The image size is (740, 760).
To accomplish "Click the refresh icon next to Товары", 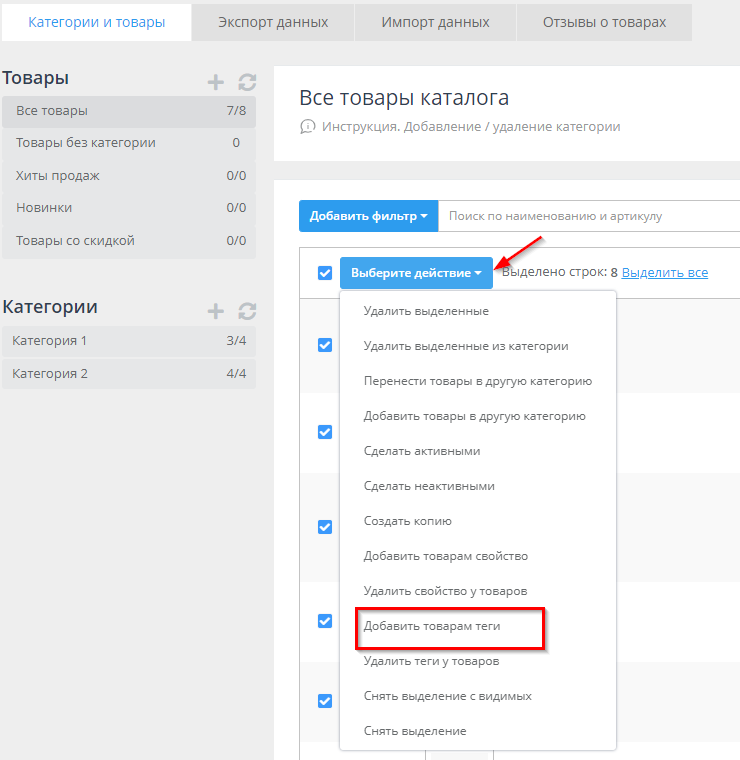I will 247,82.
